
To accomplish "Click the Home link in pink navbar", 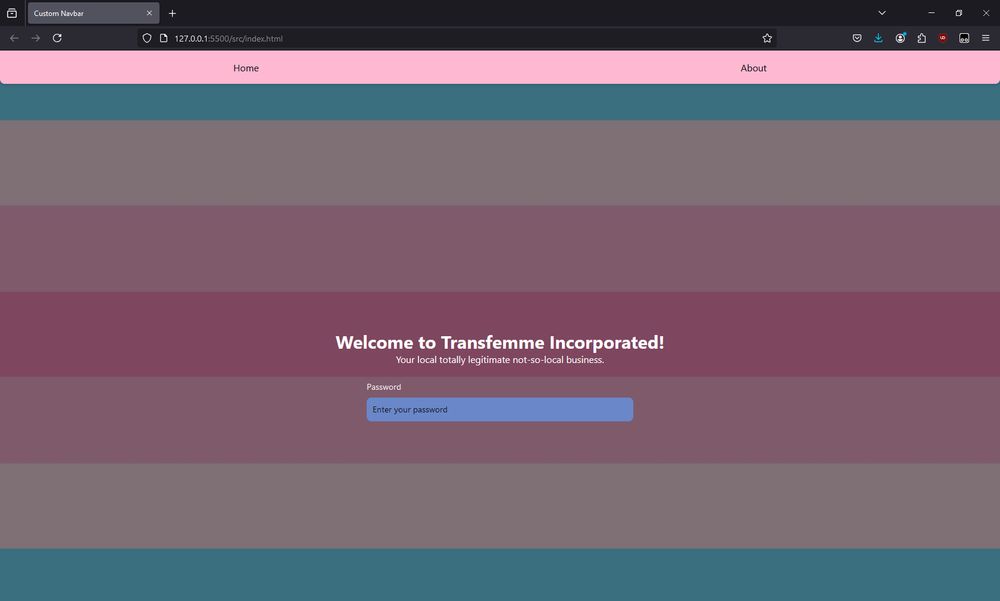I will click(246, 68).
